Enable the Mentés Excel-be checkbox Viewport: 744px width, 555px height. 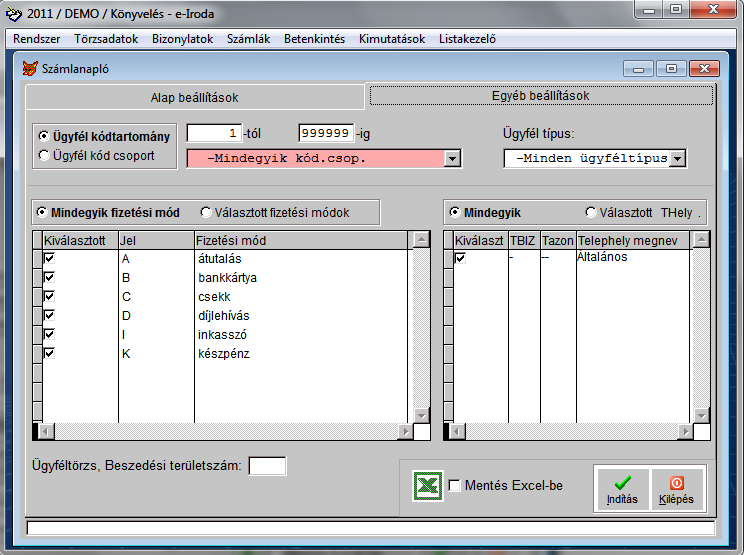click(455, 486)
